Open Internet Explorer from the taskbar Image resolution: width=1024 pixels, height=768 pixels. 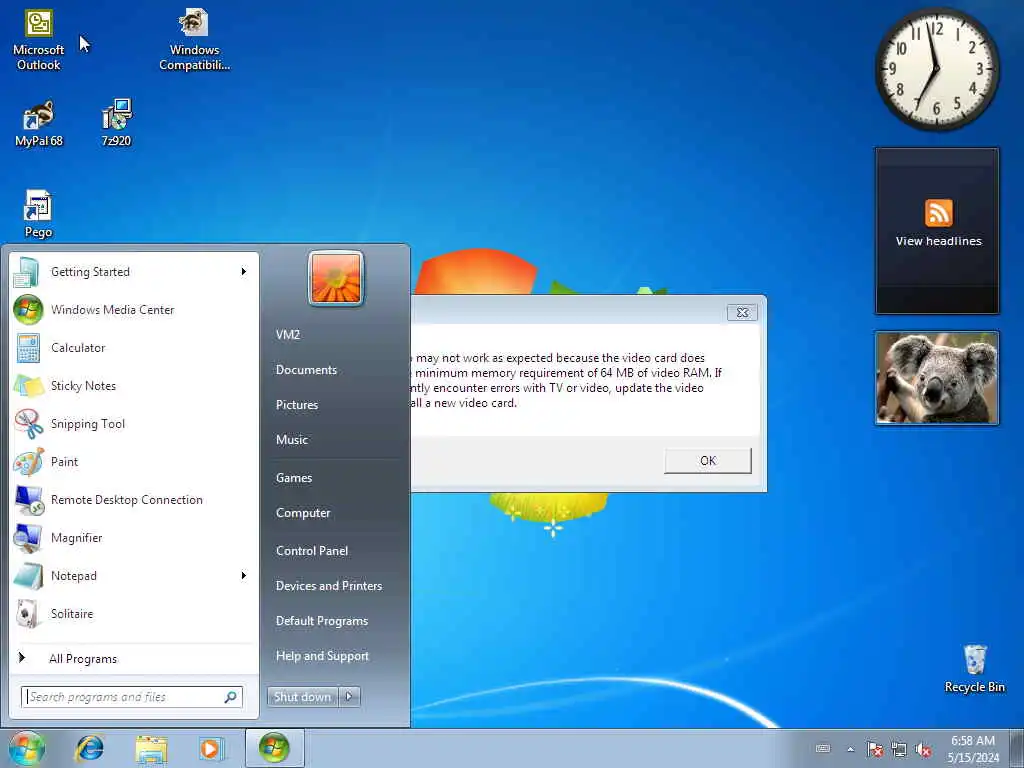(89, 748)
